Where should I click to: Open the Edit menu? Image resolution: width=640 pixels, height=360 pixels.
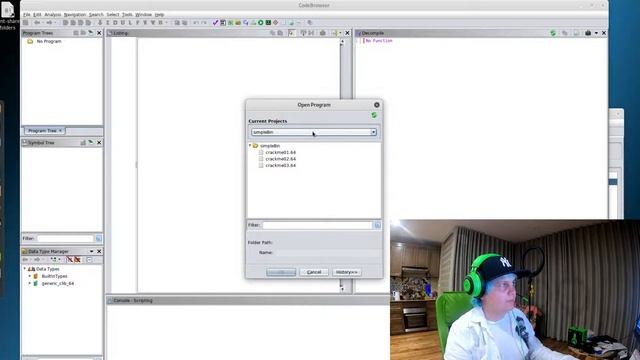pyautogui.click(x=37, y=15)
